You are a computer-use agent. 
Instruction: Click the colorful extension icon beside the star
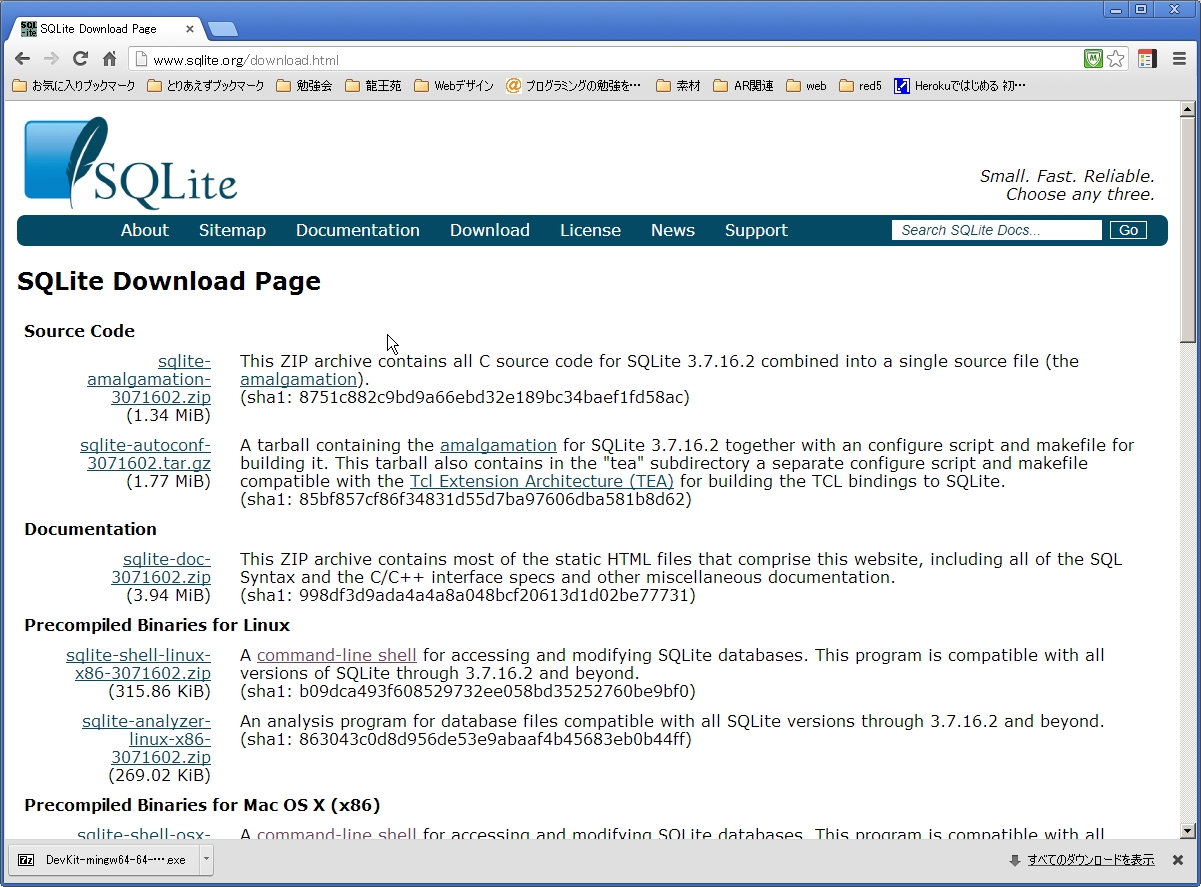click(1146, 59)
